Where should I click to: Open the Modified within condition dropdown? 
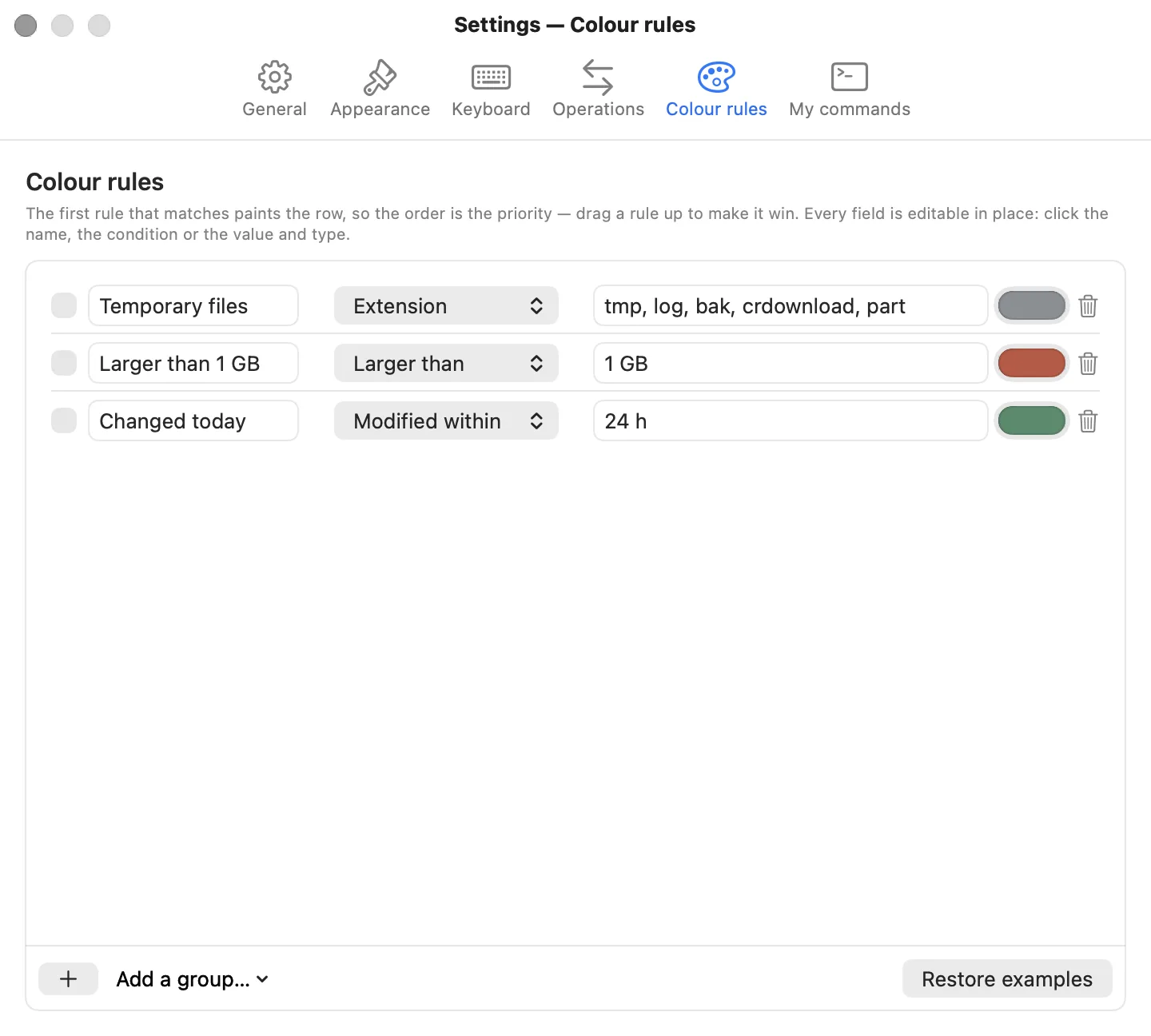tap(446, 421)
